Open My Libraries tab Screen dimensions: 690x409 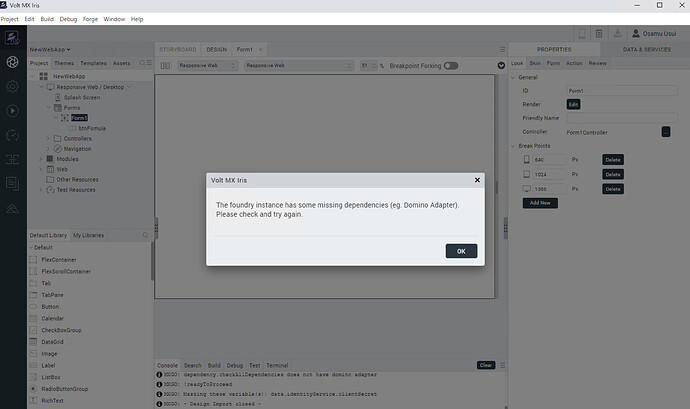click(88, 235)
